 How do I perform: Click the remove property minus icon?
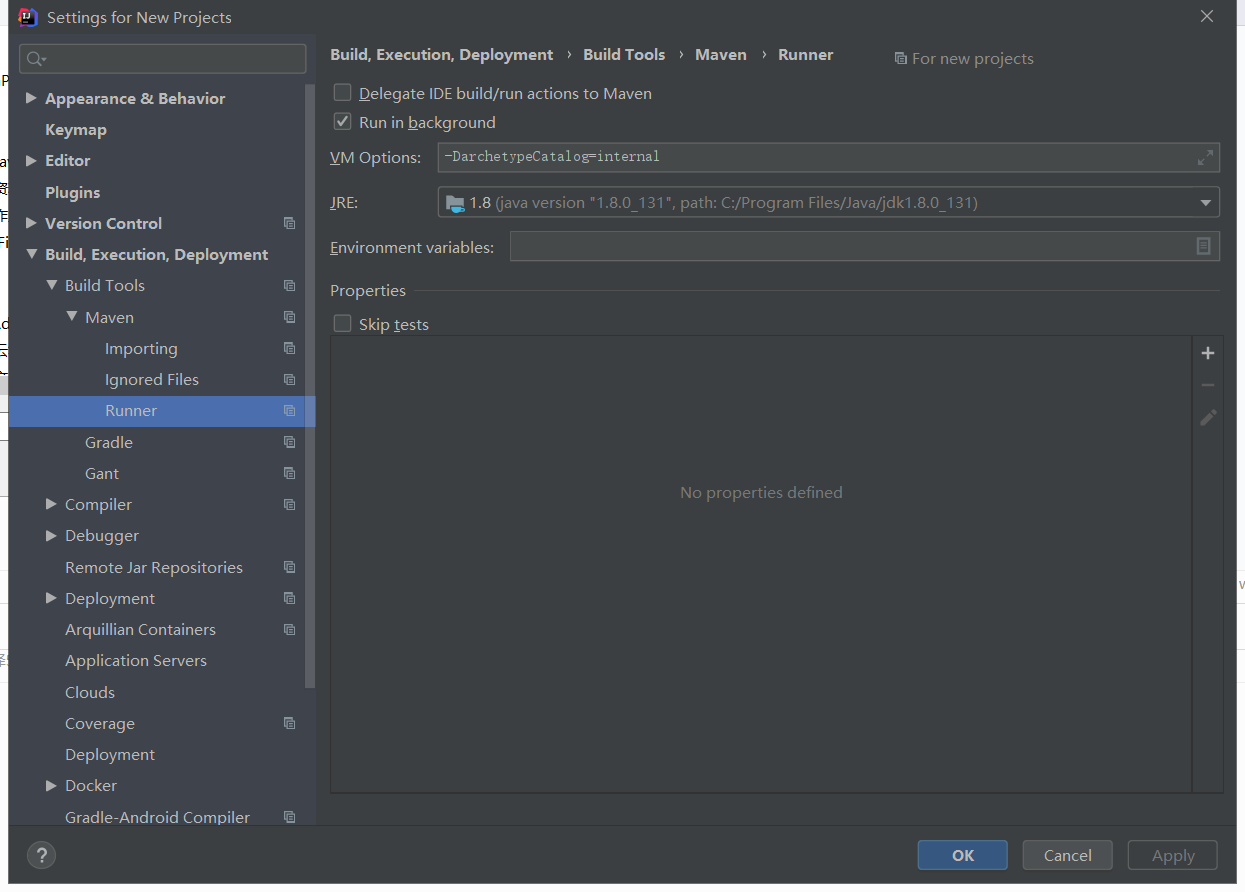(1208, 385)
